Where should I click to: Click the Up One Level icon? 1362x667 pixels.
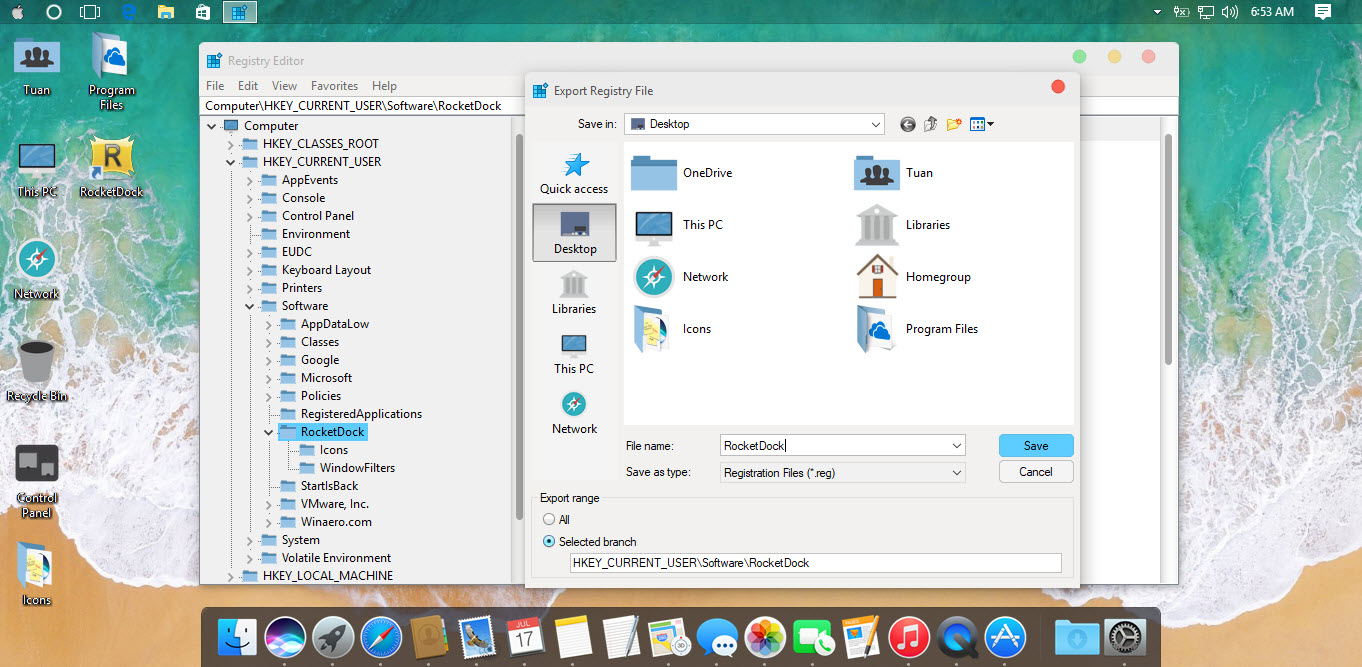click(x=929, y=124)
